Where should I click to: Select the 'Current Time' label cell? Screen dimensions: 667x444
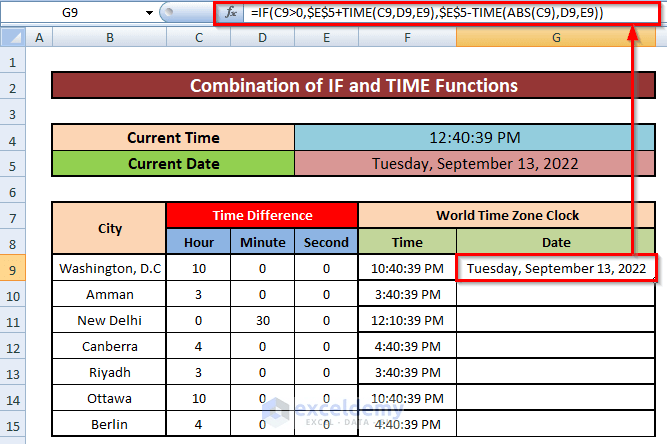pos(173,138)
